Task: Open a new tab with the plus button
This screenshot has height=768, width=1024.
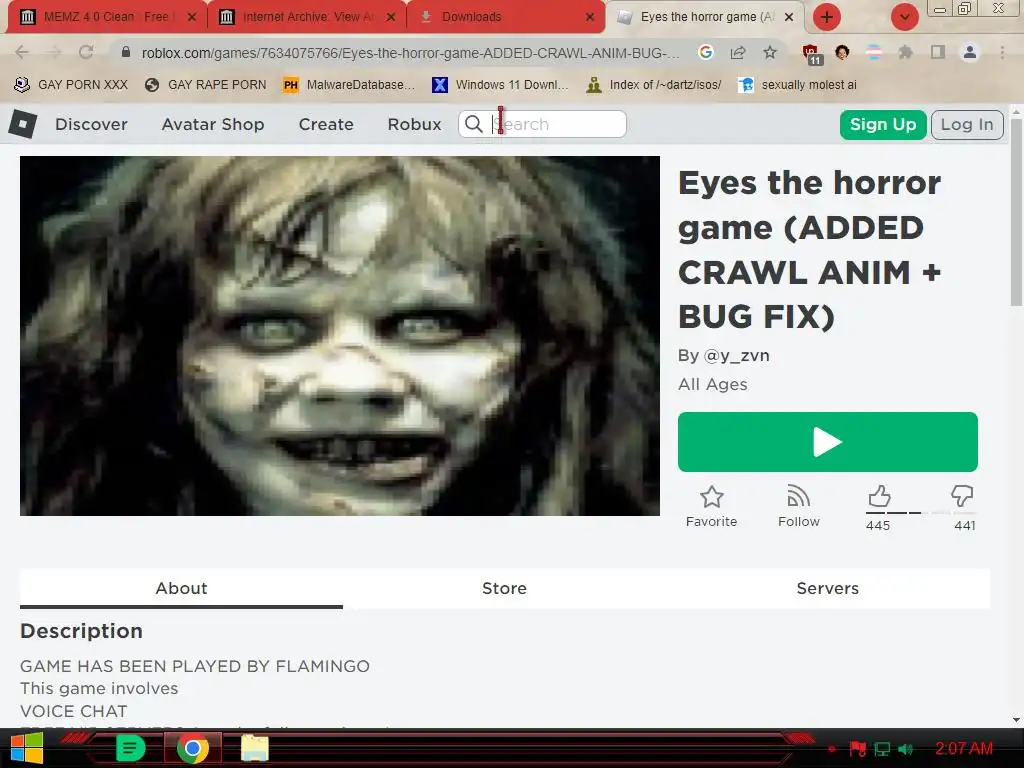Action: (827, 17)
